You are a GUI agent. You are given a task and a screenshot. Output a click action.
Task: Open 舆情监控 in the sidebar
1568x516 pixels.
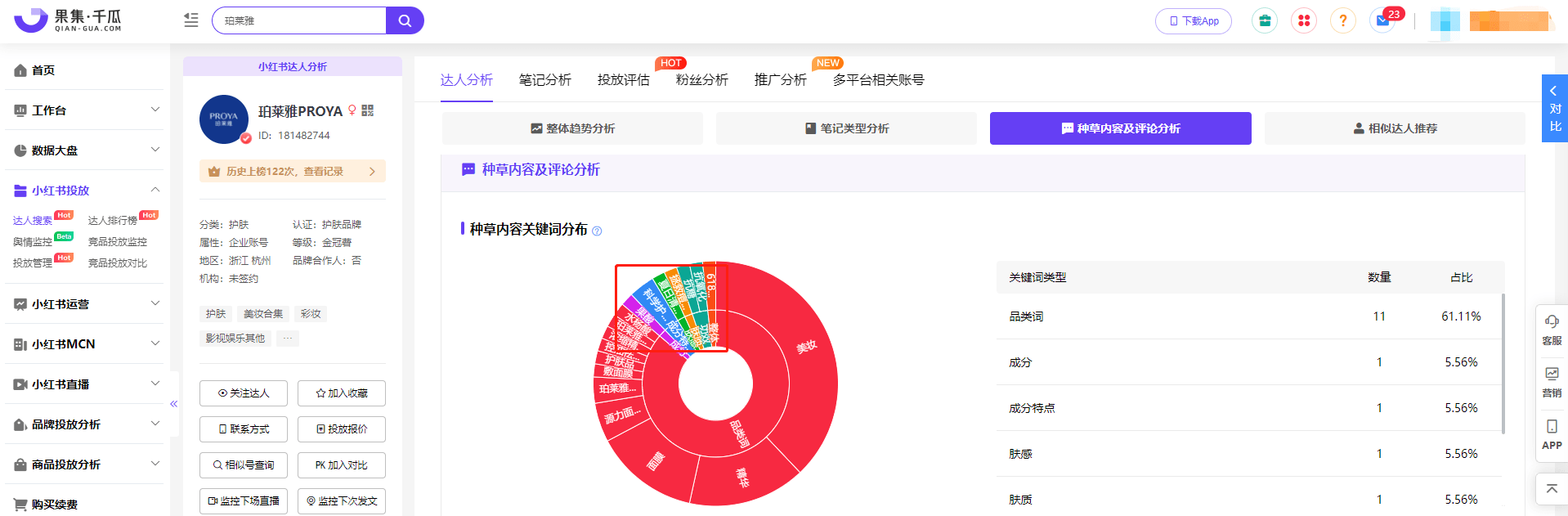pyautogui.click(x=33, y=242)
